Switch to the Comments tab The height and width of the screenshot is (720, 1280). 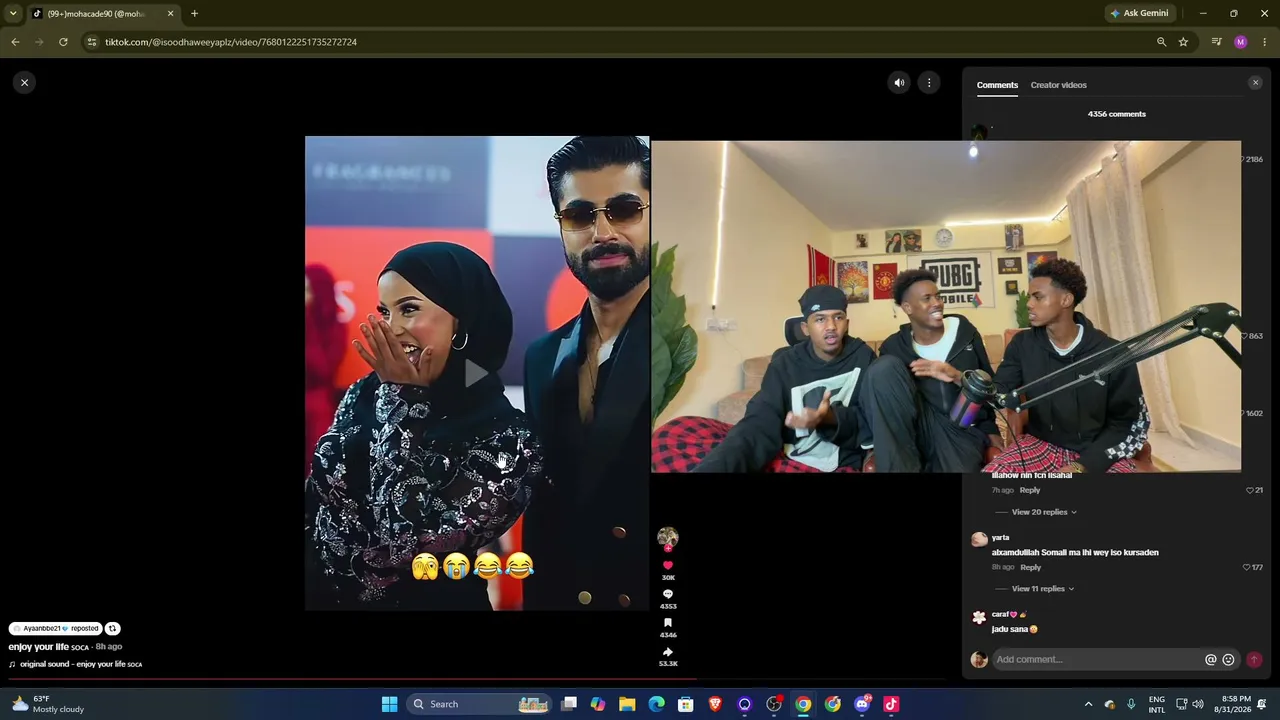(997, 85)
